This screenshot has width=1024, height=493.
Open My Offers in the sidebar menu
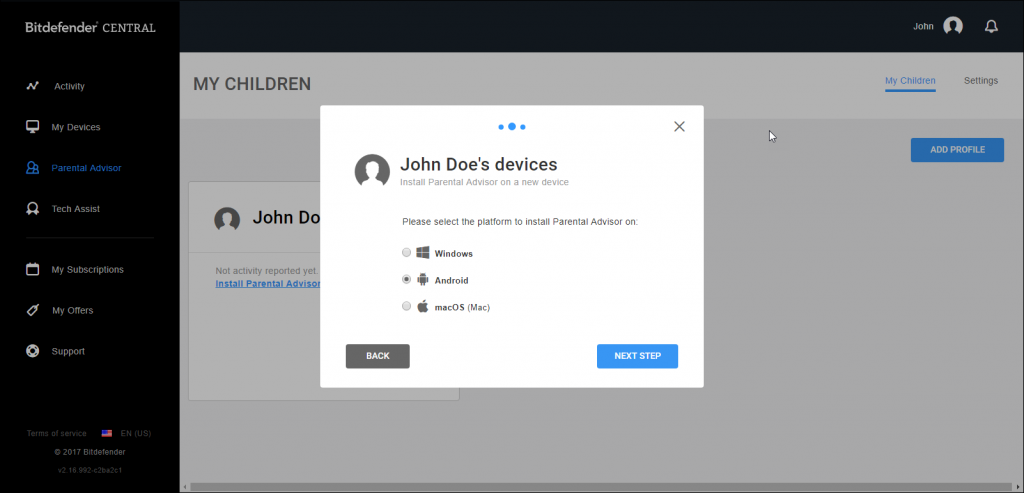[x=72, y=311]
